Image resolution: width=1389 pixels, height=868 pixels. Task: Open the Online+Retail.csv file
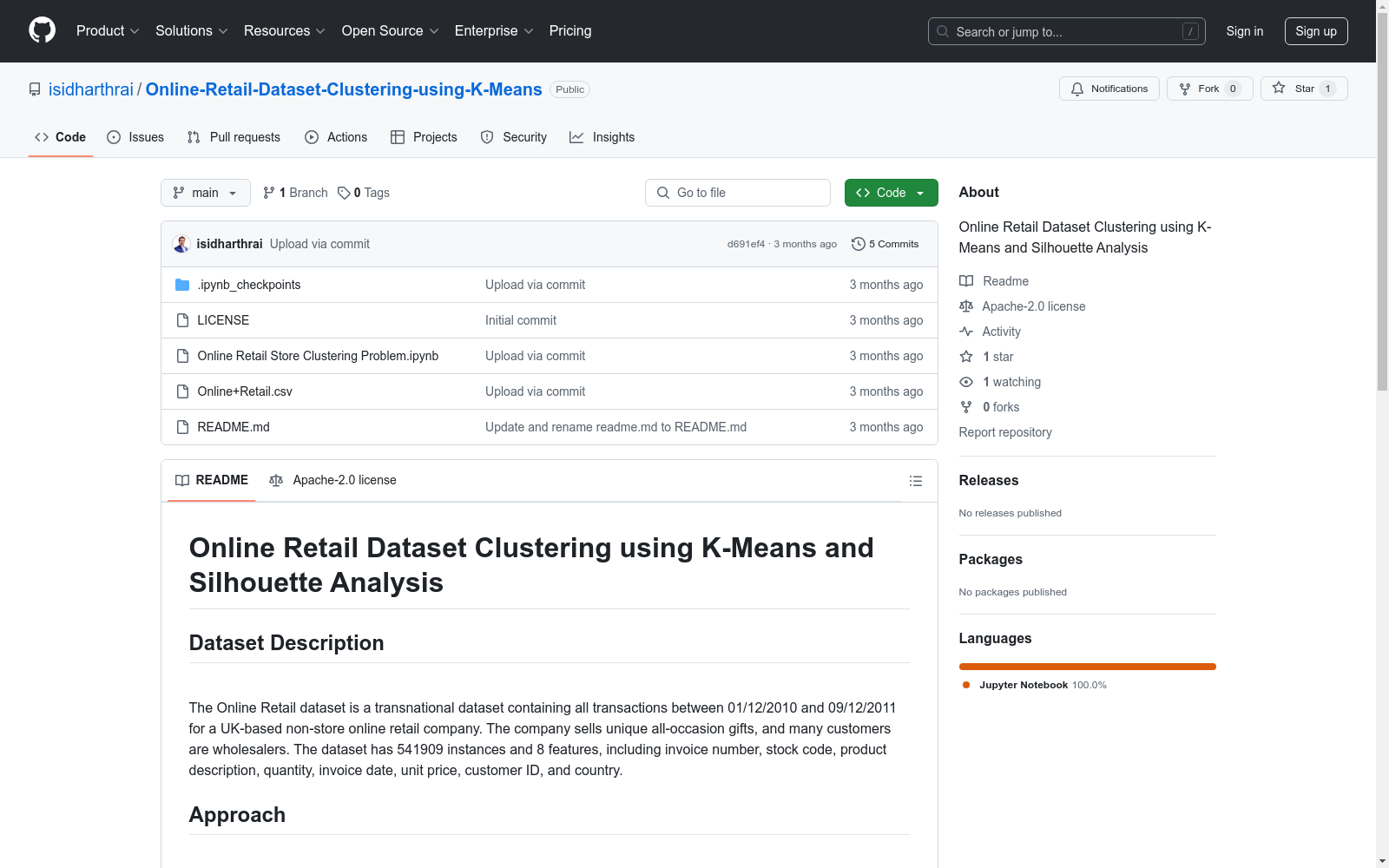pos(245,391)
